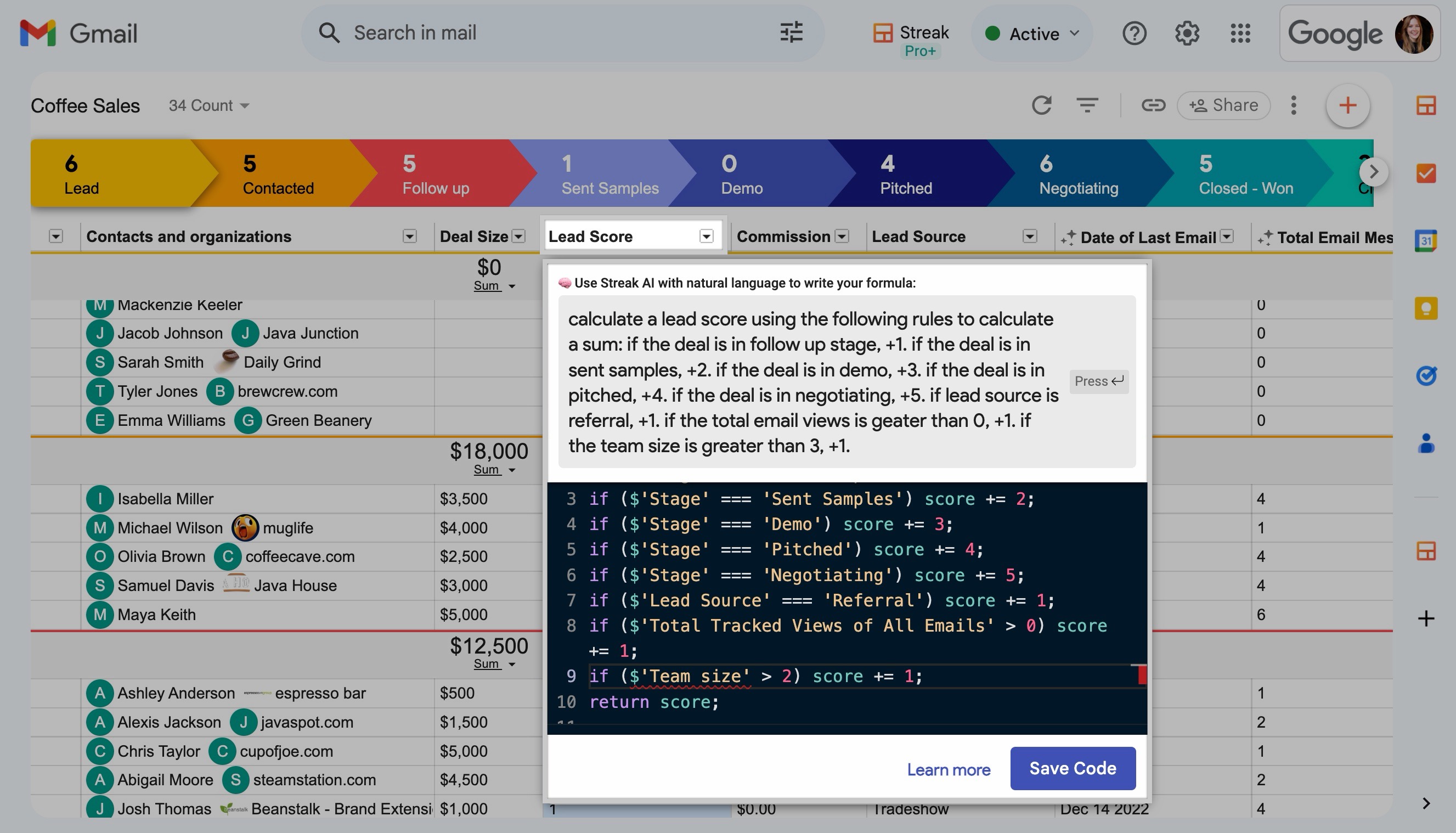Click the Share pipeline button
The height and width of the screenshot is (833, 1456).
(1224, 105)
